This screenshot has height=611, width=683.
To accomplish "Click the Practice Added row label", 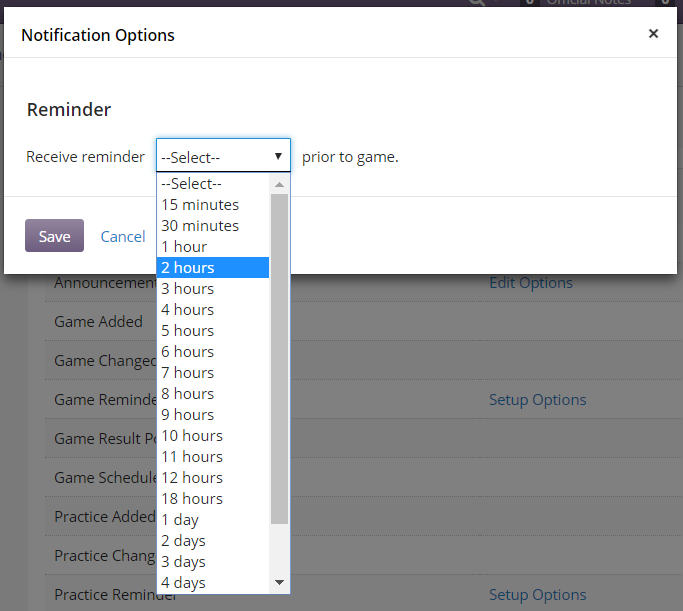I will pos(105,516).
